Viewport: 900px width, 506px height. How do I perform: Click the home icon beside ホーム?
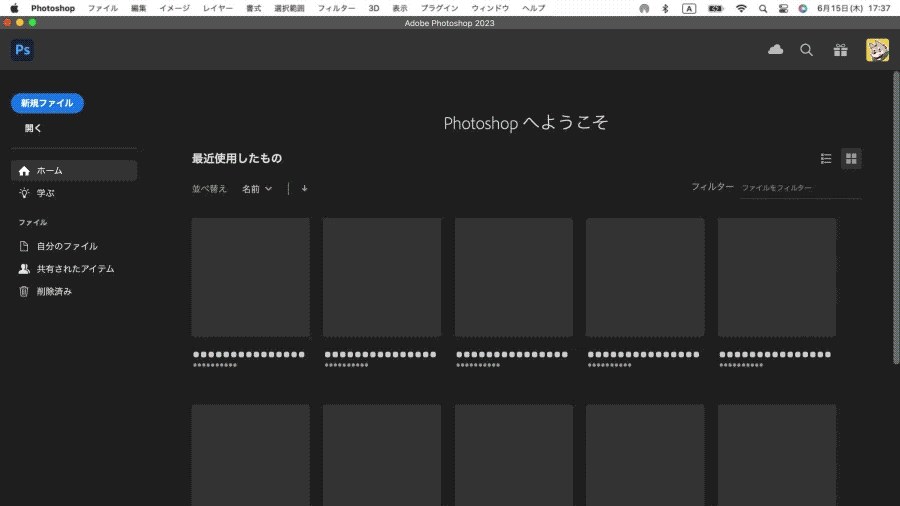(x=24, y=171)
